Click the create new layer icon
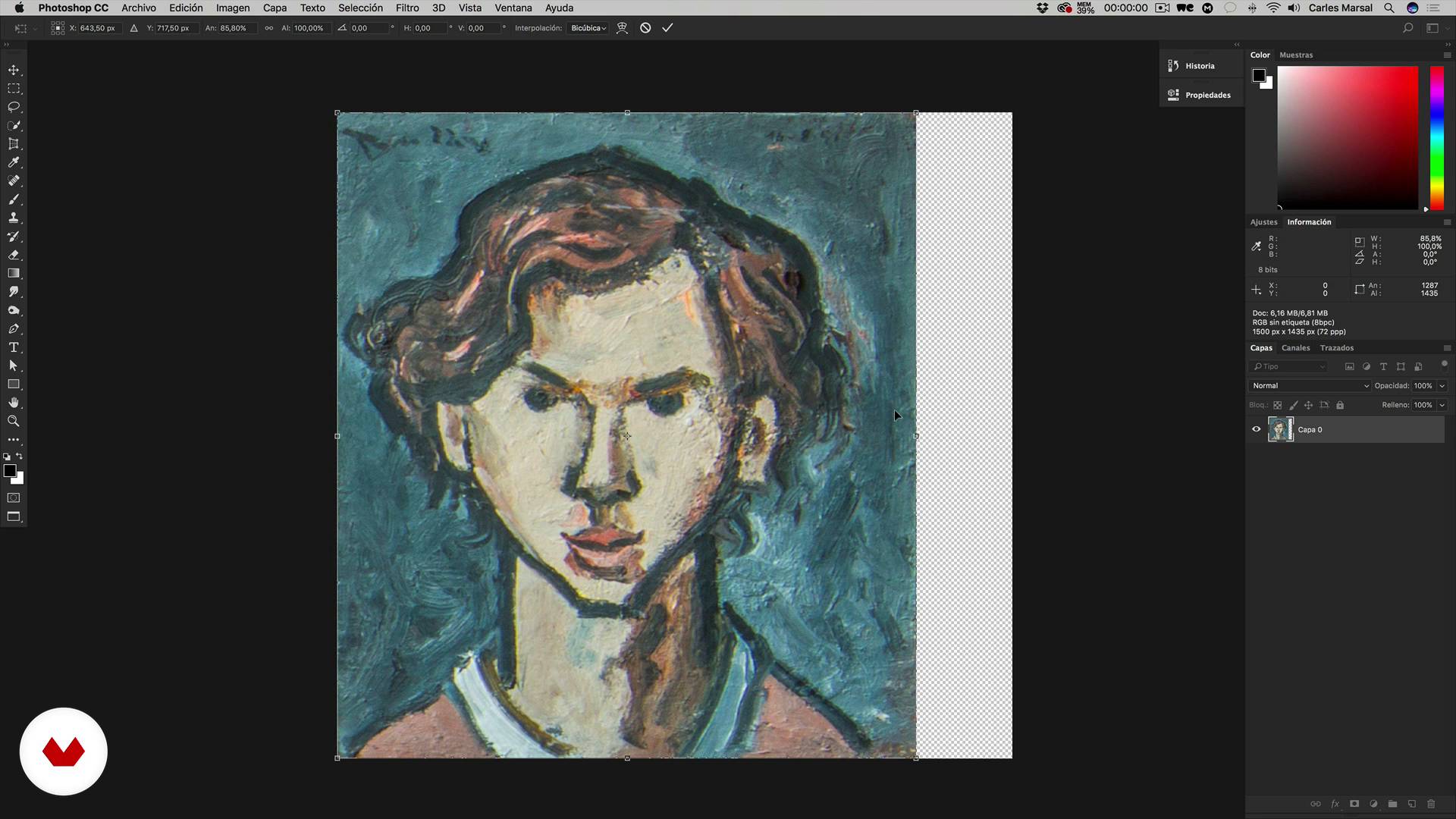The height and width of the screenshot is (819, 1456). click(1412, 804)
